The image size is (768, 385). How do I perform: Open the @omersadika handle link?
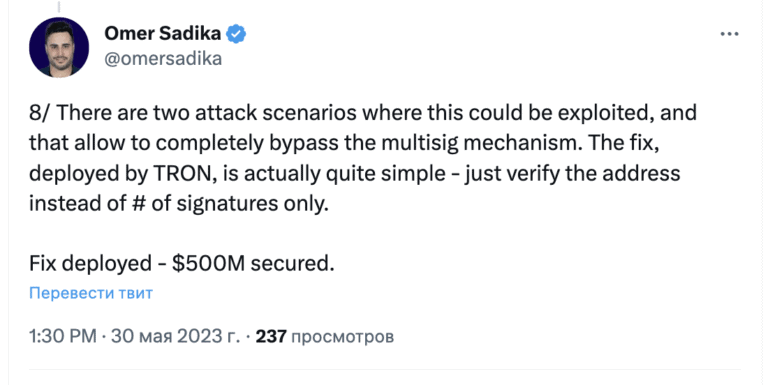pos(163,58)
